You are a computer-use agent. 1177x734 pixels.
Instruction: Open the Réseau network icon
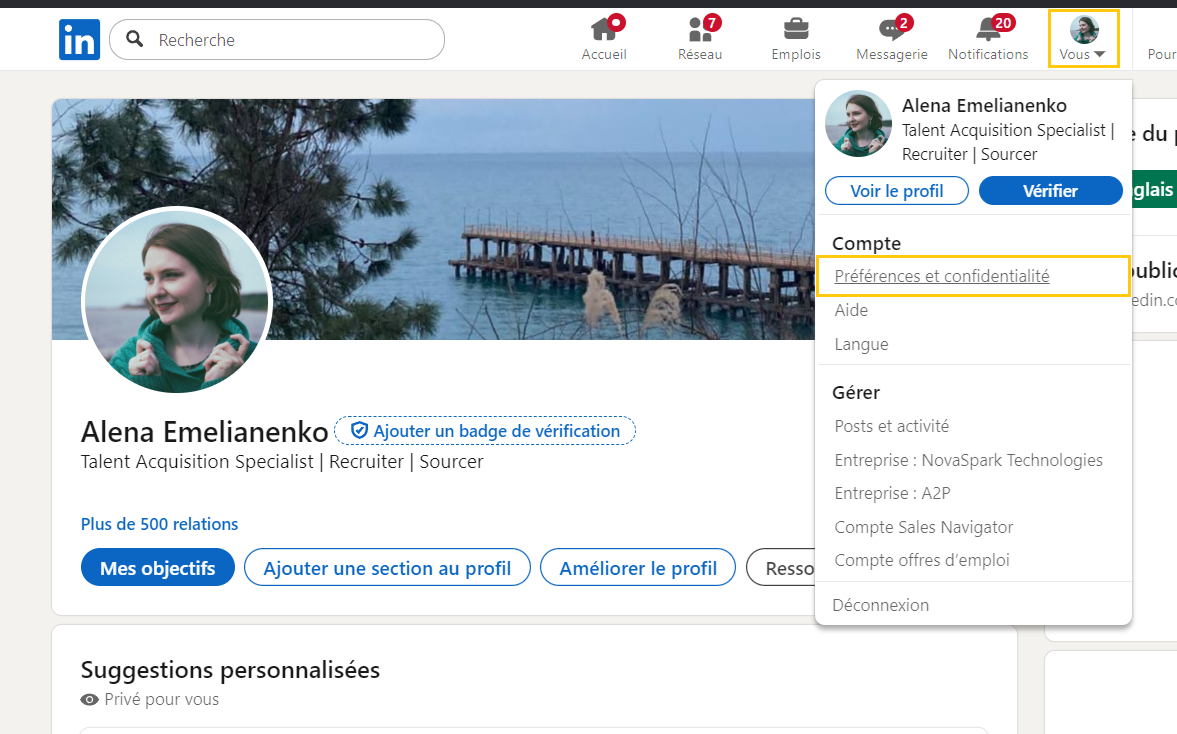(x=700, y=29)
